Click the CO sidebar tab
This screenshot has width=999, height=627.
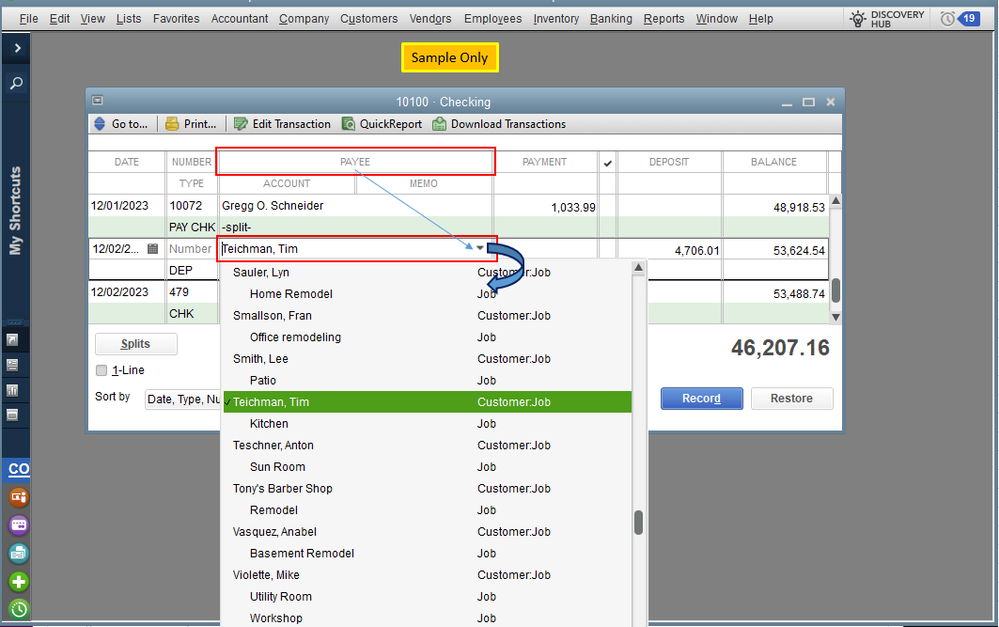coord(18,470)
